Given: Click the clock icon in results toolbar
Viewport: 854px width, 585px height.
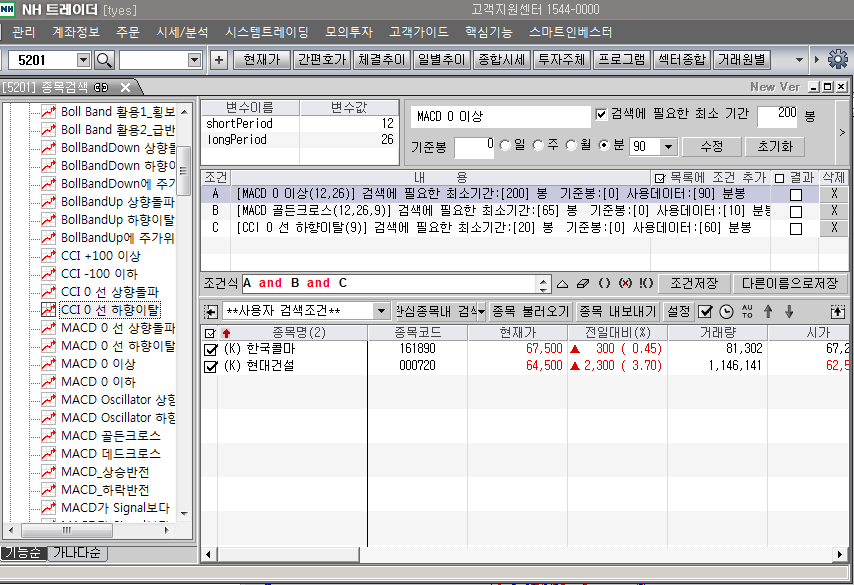Looking at the screenshot, I should 726,311.
